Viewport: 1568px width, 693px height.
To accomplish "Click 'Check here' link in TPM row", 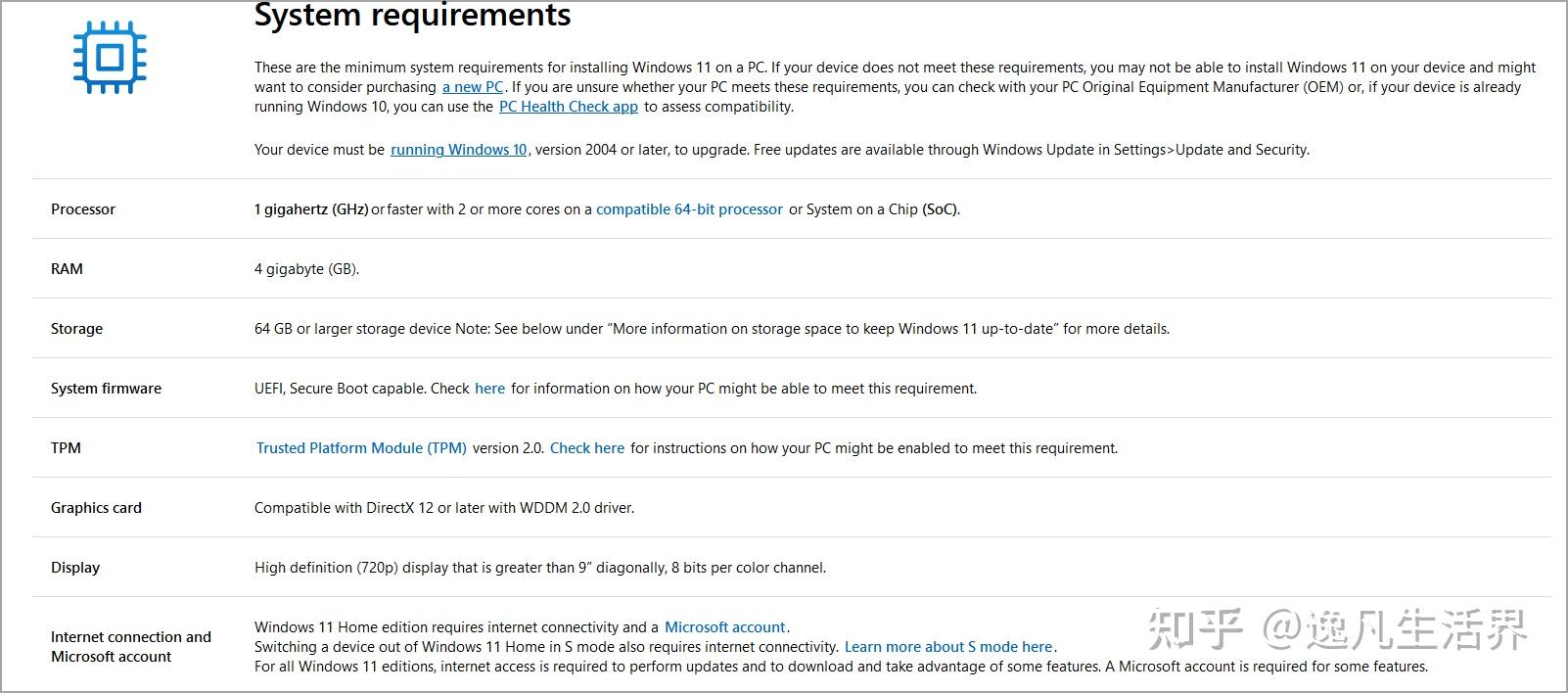I will (x=587, y=448).
